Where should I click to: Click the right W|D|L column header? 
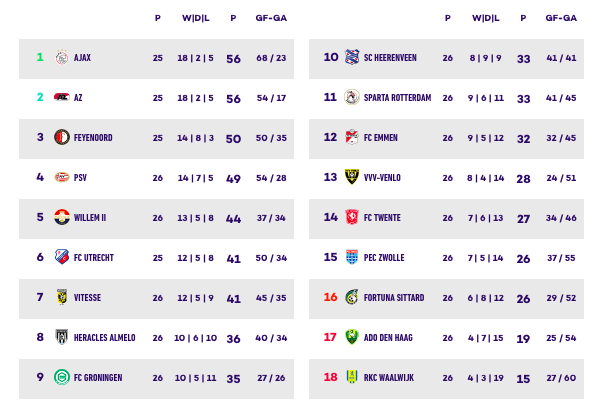[x=486, y=18]
